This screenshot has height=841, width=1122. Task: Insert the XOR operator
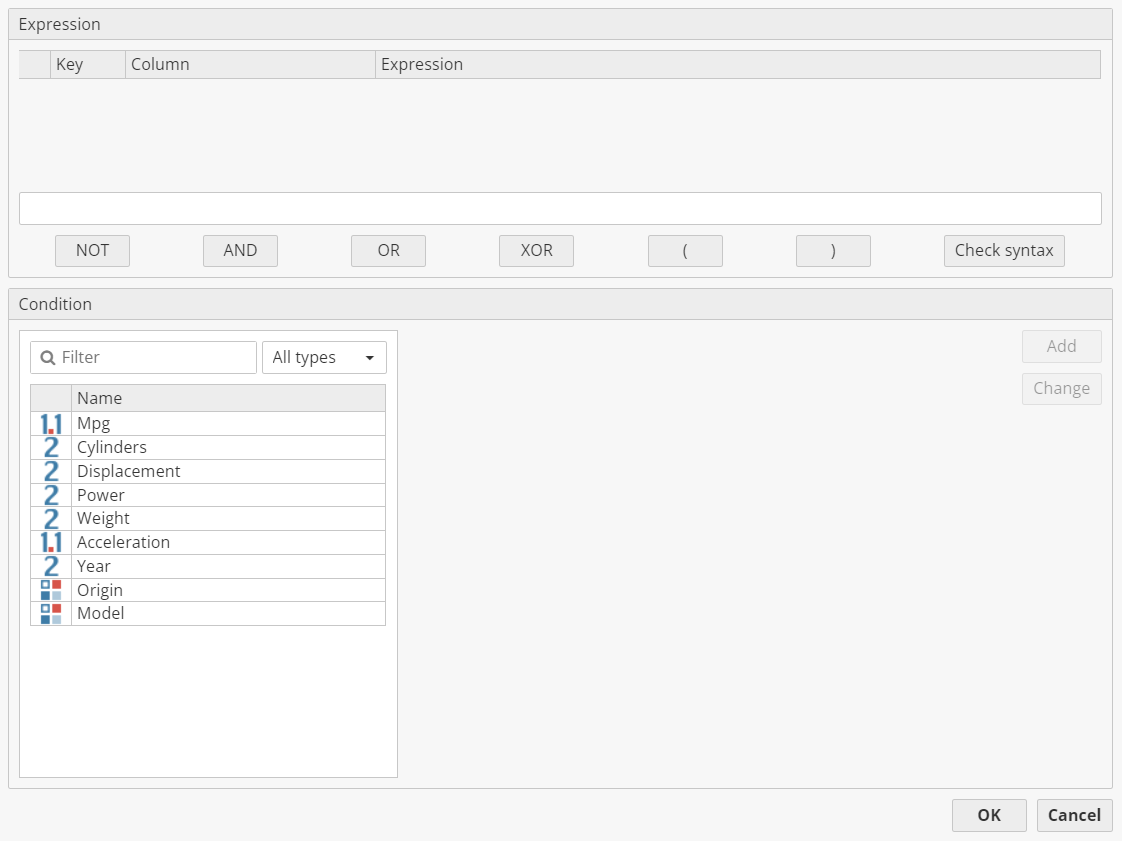[x=536, y=251]
